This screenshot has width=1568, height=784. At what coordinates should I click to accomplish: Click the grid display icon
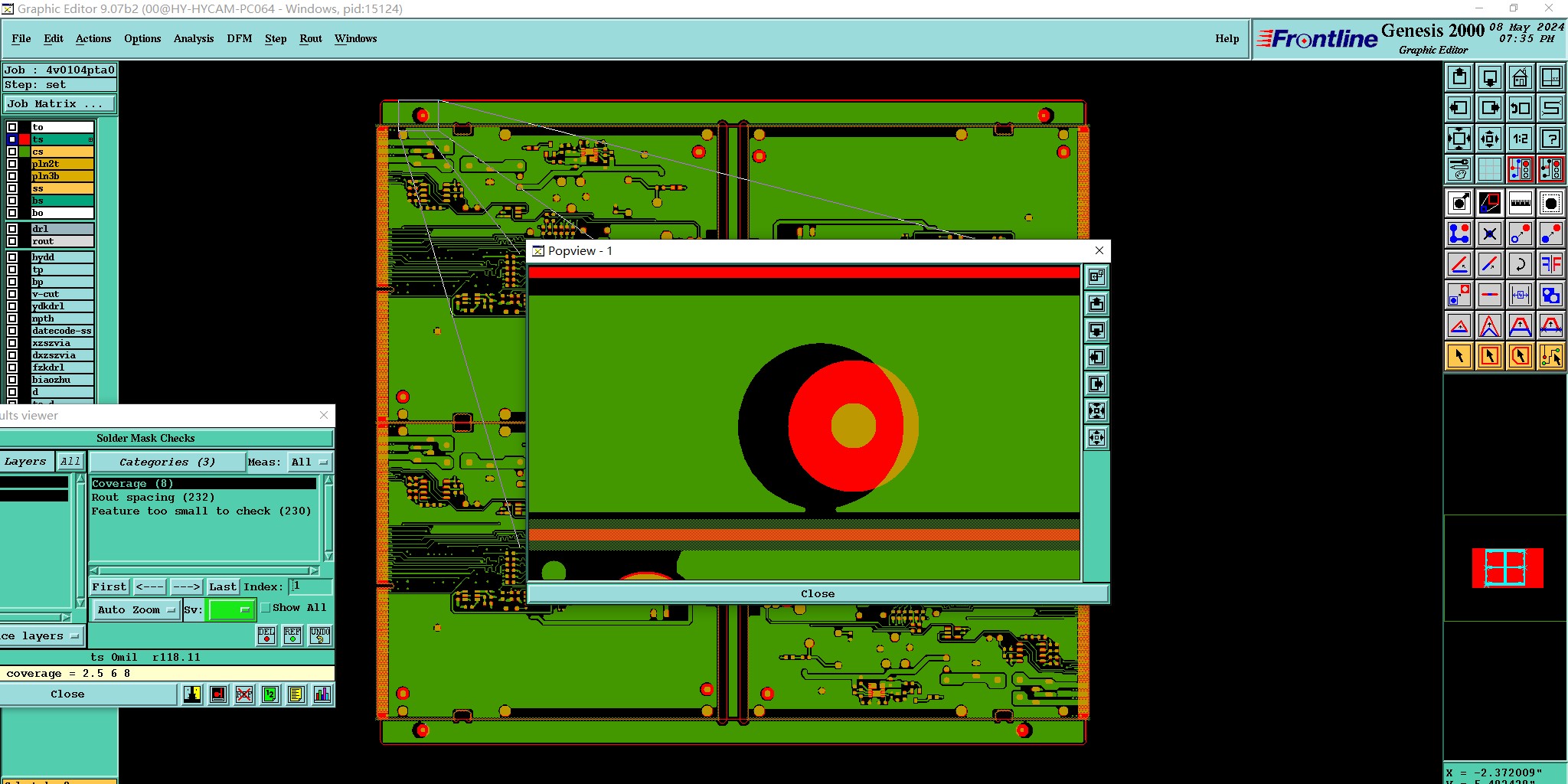1490,169
